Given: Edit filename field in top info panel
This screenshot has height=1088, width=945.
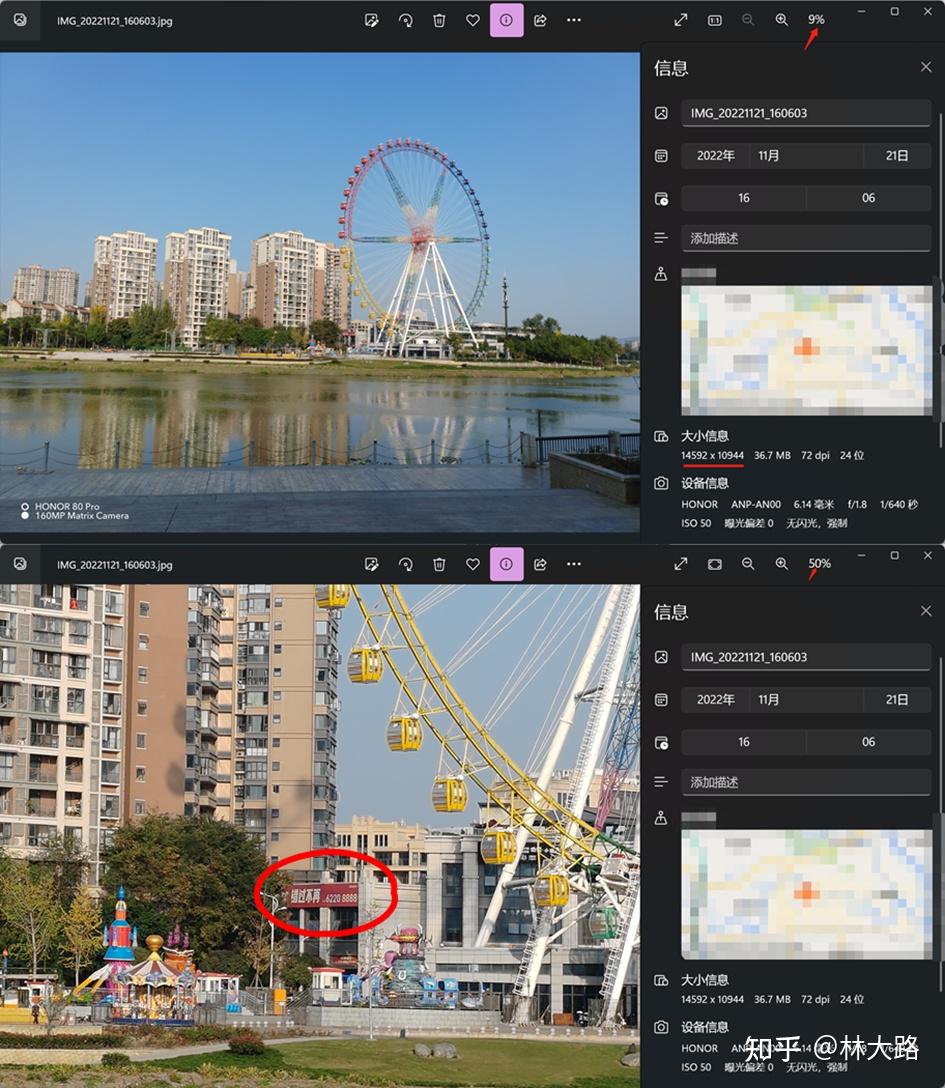Looking at the screenshot, I should 806,113.
